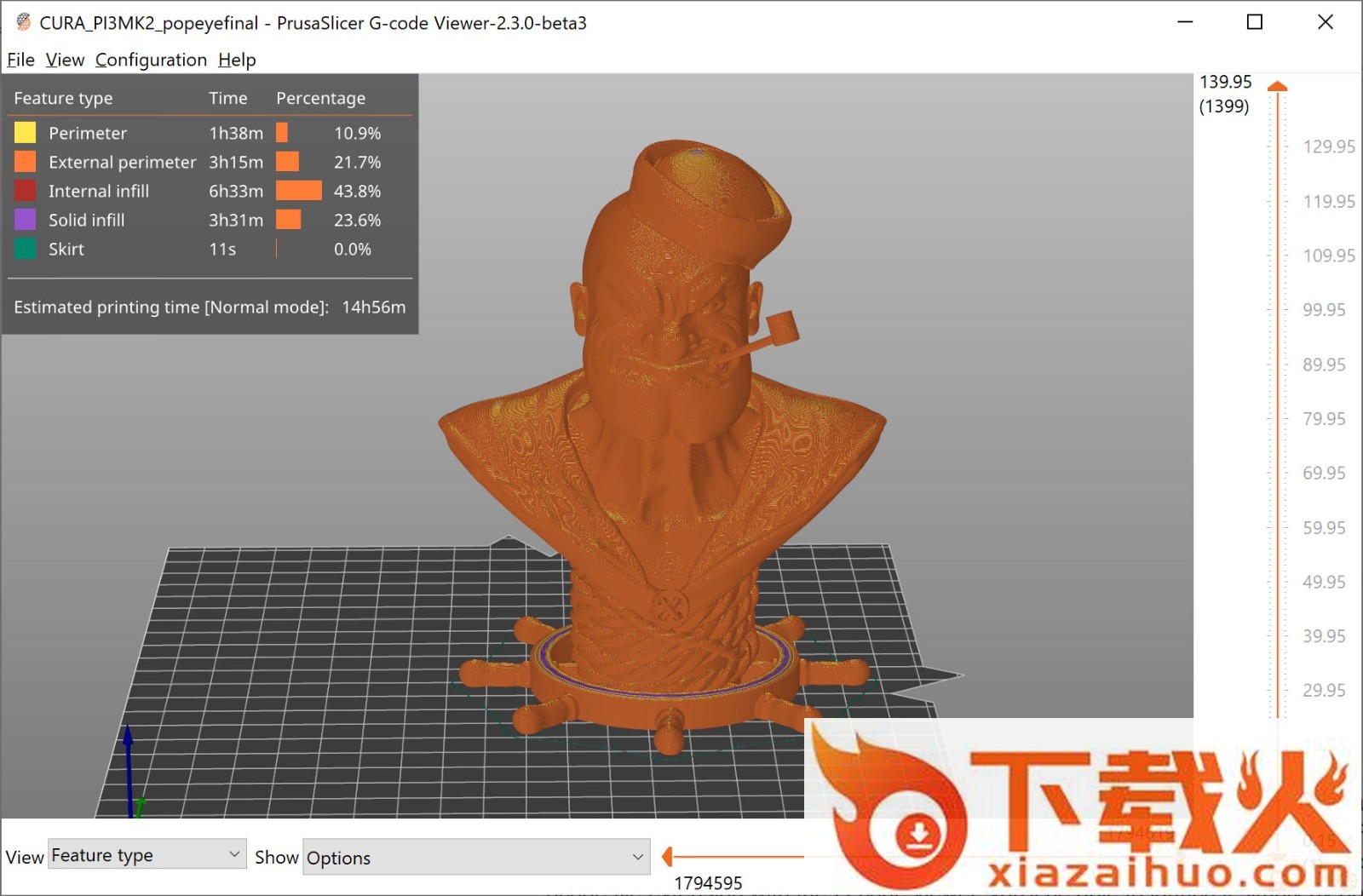Minimize the G-code Viewer window

point(1185,22)
